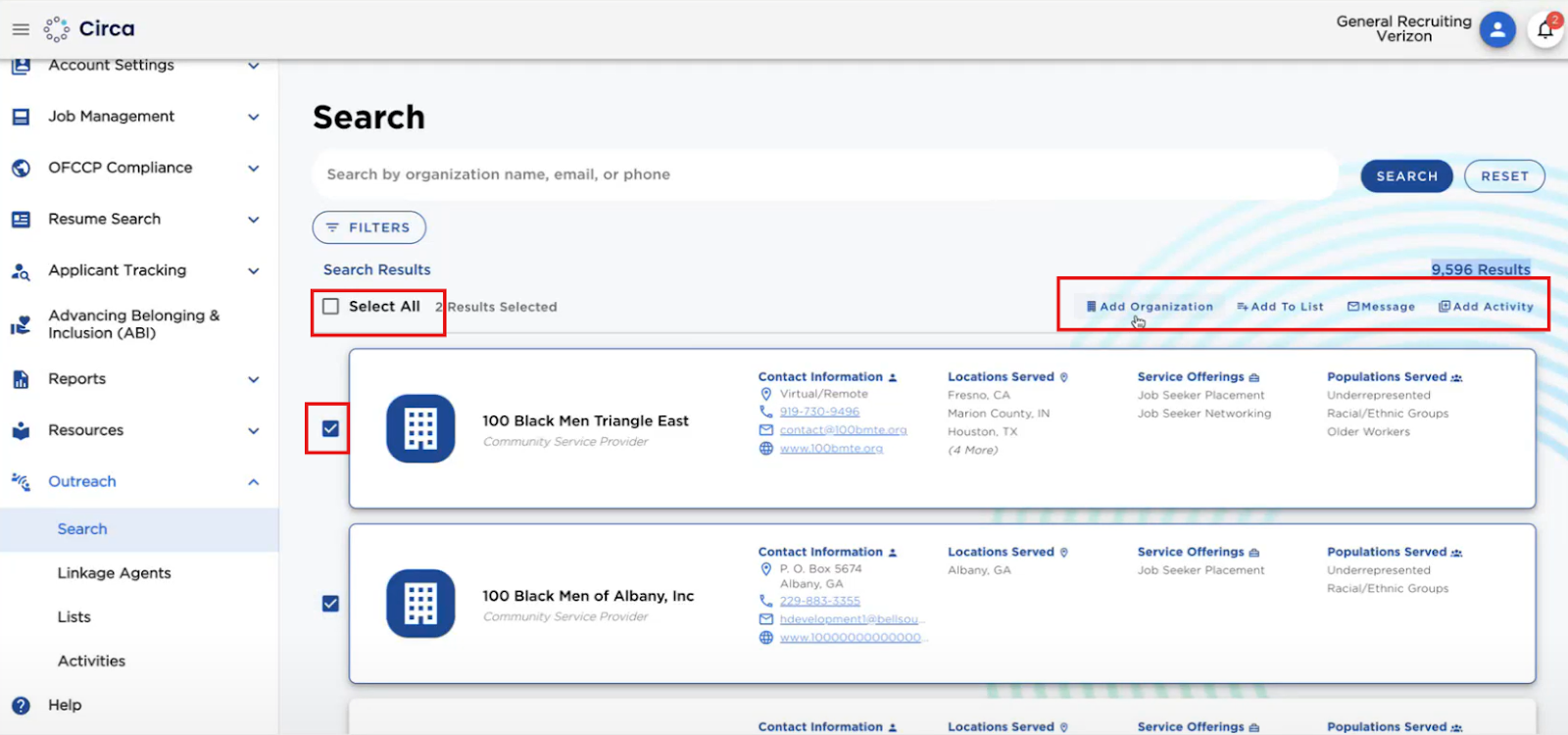The height and width of the screenshot is (735, 1568).
Task: Open the 919-730-9496 phone link
Action: pos(819,412)
